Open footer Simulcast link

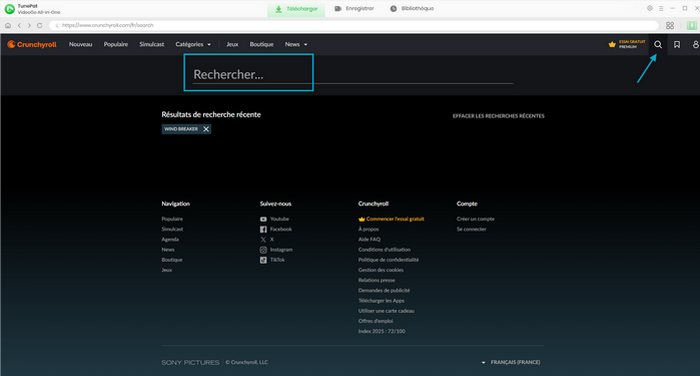point(172,229)
